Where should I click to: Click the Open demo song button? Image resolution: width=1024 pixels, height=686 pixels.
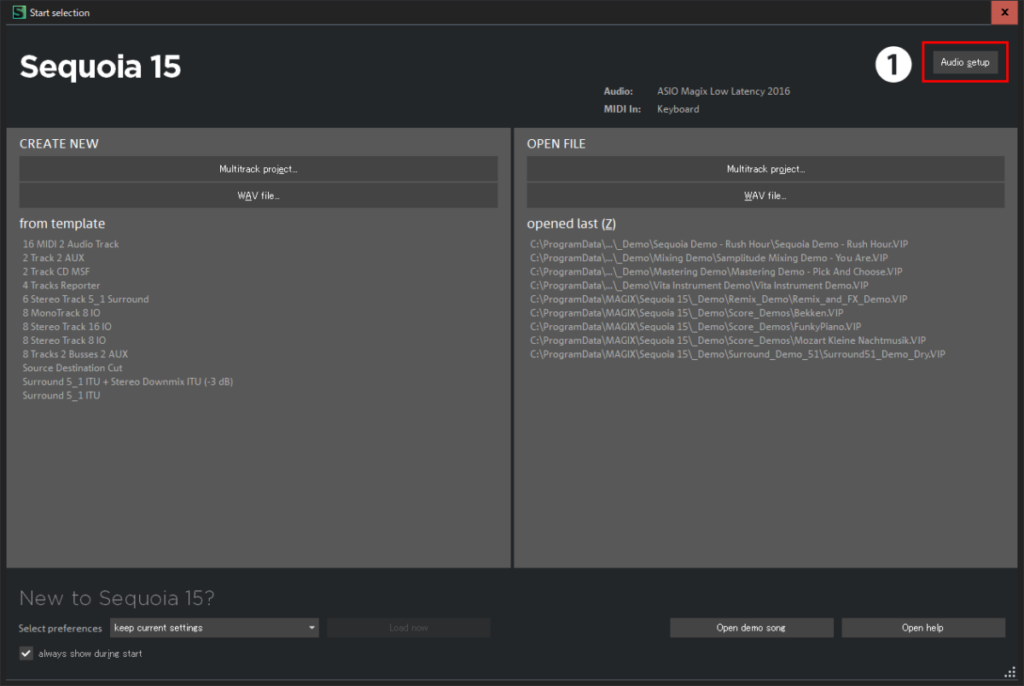pos(751,628)
